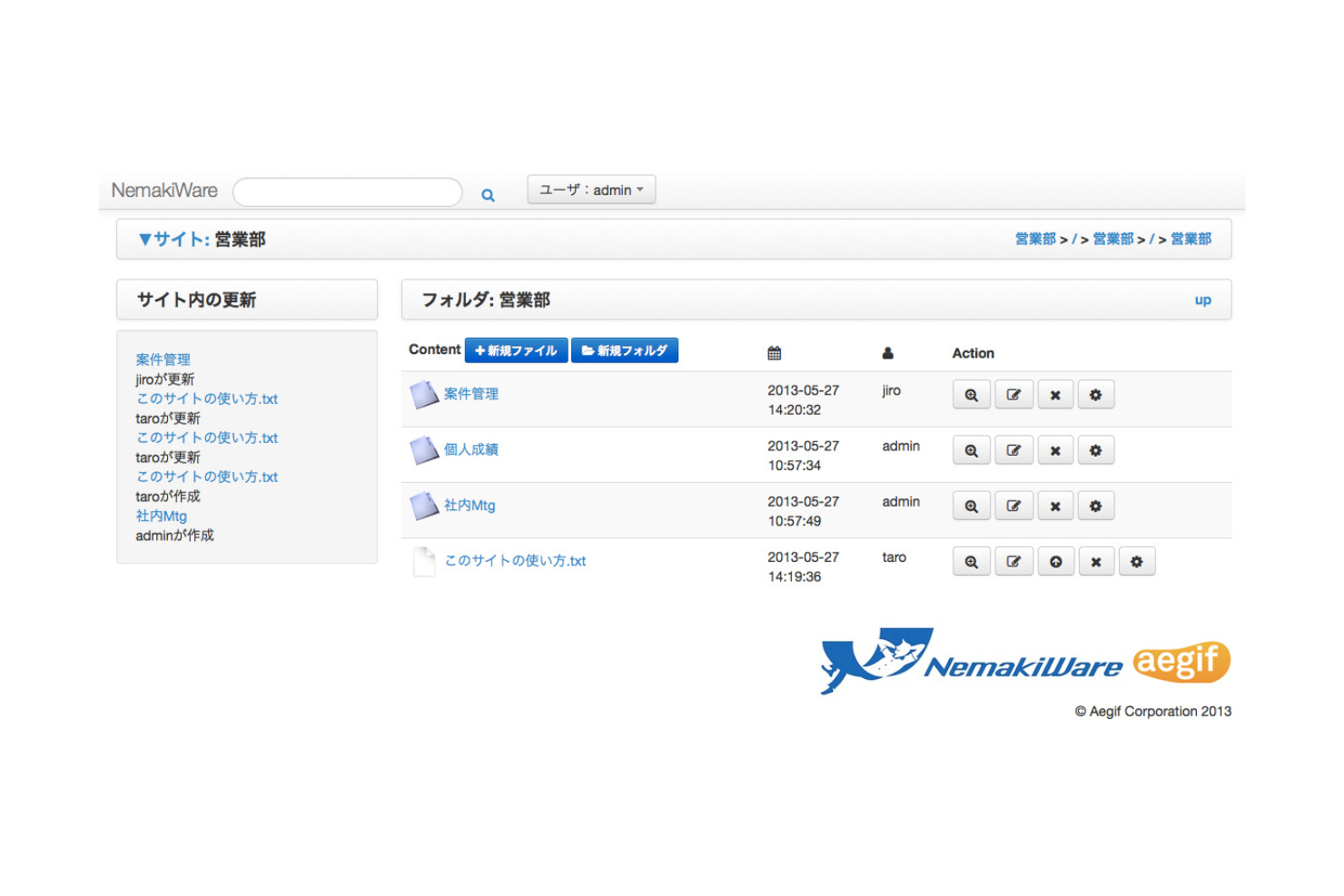Viewport: 1344px width, 896px height.
Task: View details of 社内Mtg folder
Action: tap(972, 506)
